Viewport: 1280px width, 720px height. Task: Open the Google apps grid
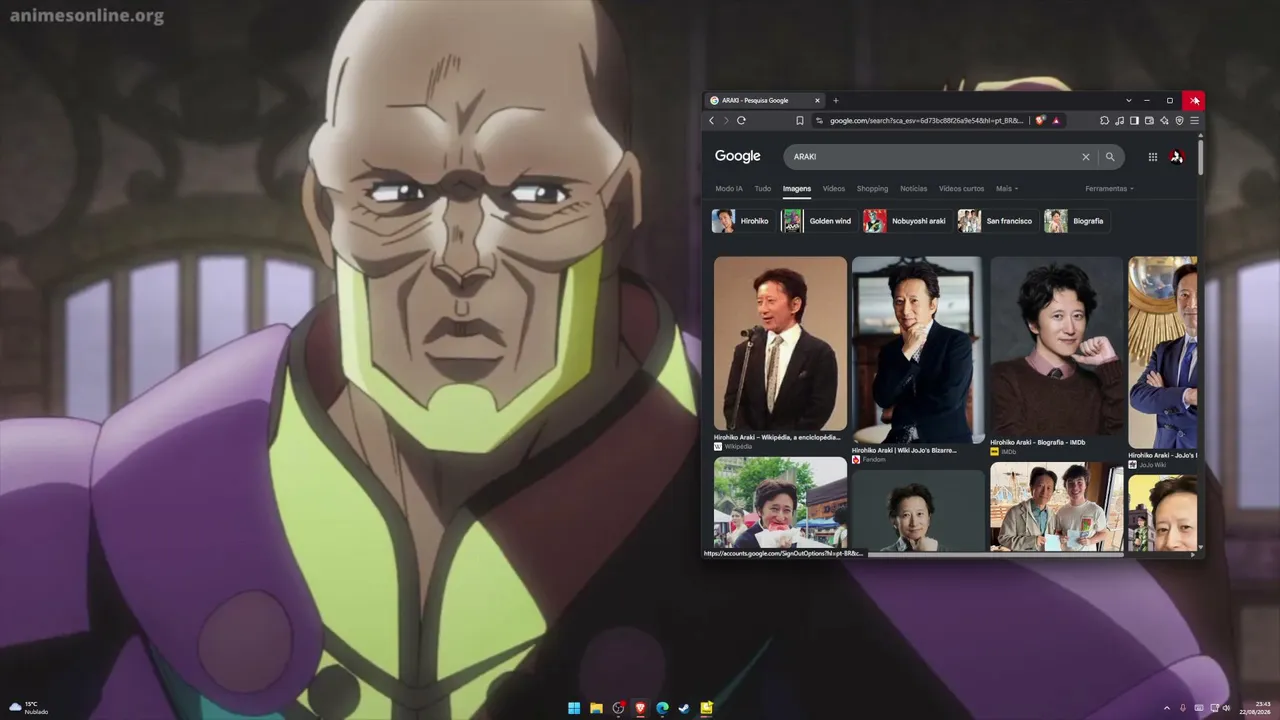pos(1152,157)
